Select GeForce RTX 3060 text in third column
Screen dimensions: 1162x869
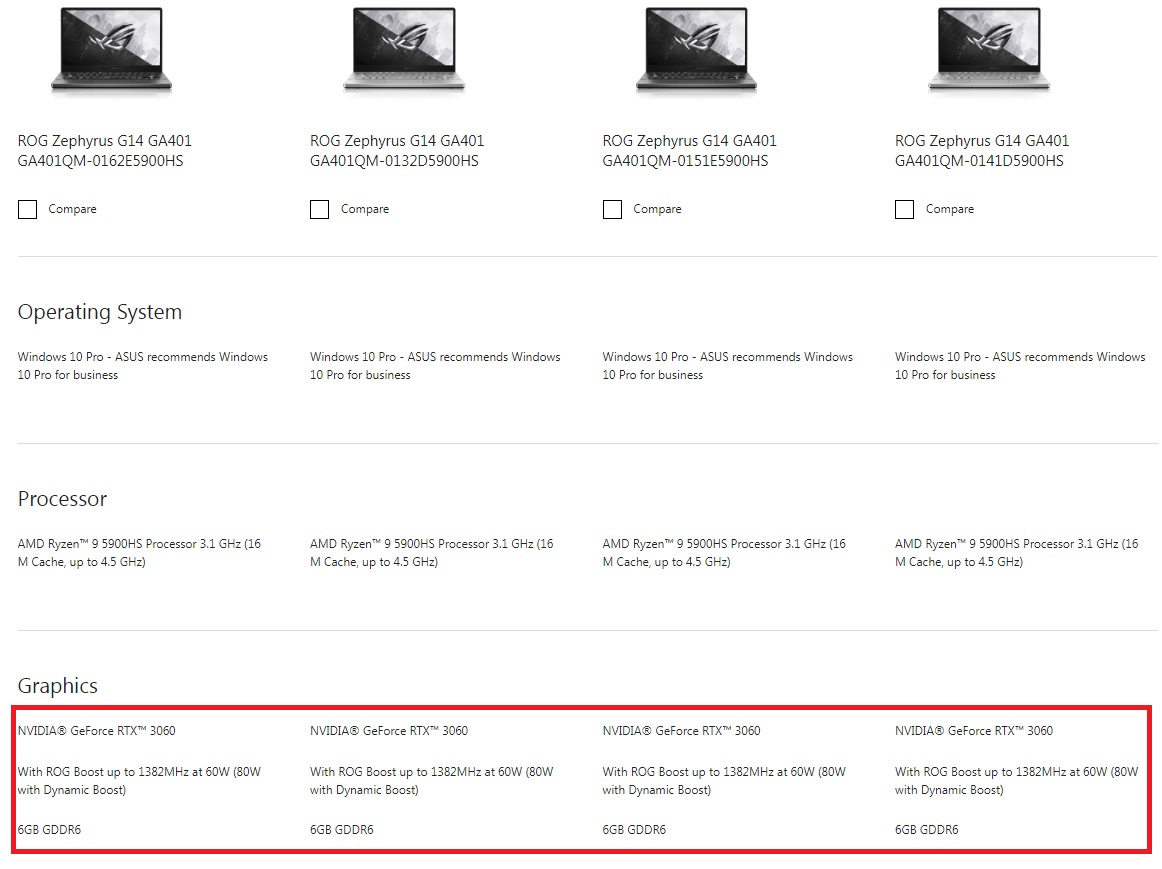tap(681, 731)
